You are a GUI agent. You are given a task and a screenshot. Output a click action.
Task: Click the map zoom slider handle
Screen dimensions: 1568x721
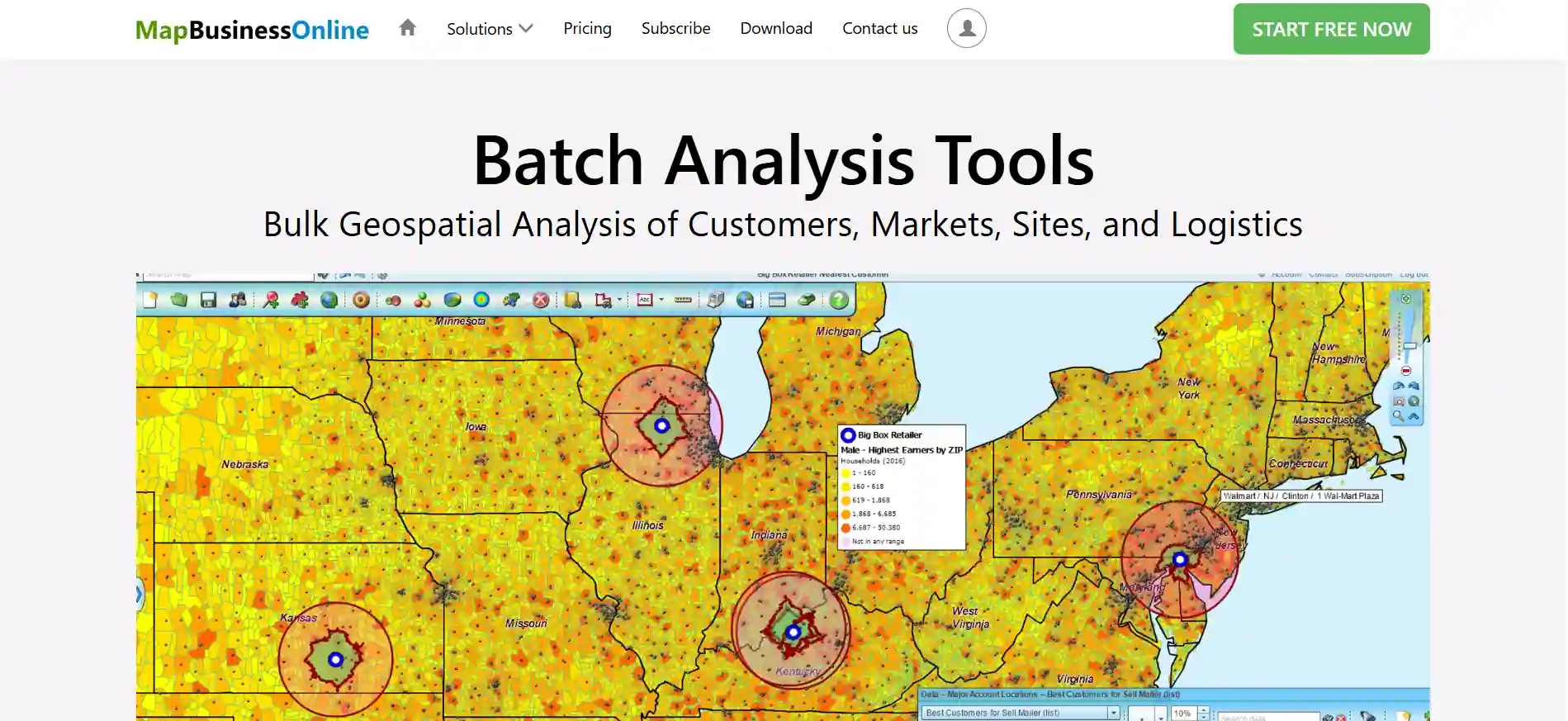(x=1409, y=346)
